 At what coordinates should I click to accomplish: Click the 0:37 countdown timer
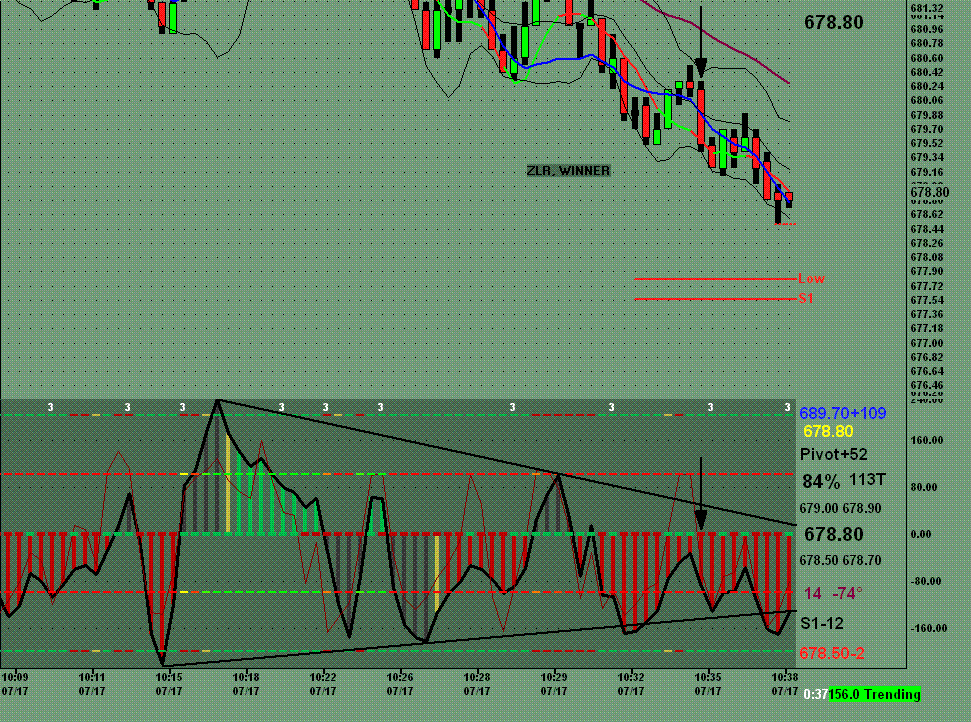(816, 695)
